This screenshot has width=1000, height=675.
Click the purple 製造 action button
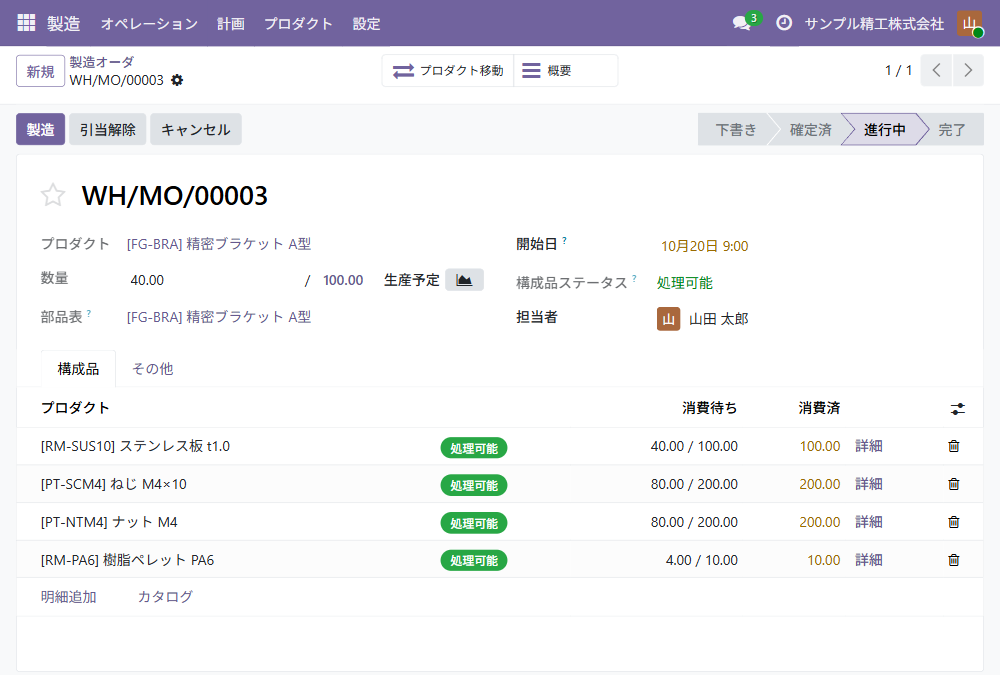(x=40, y=130)
